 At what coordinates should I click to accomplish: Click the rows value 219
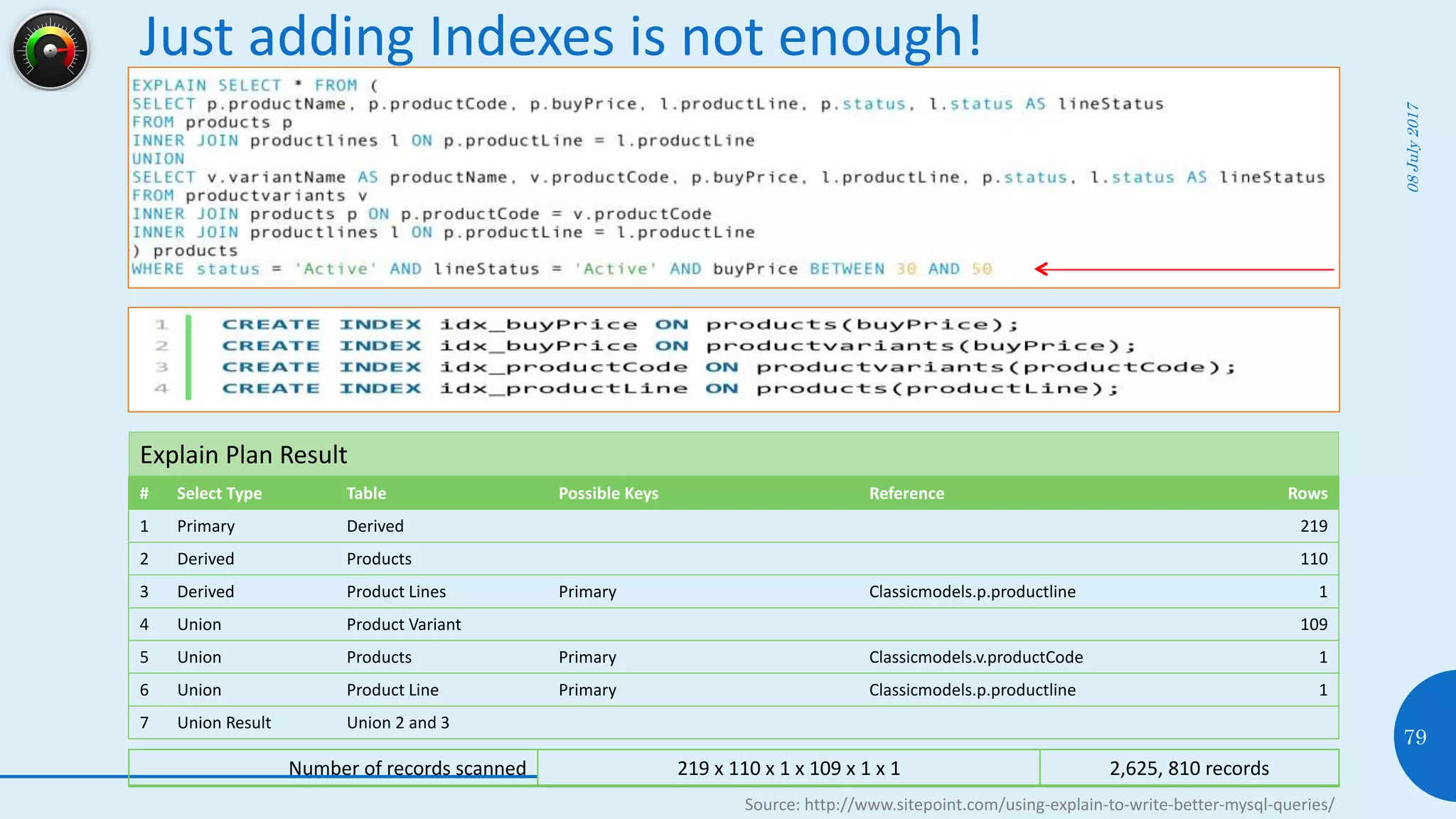(1314, 526)
